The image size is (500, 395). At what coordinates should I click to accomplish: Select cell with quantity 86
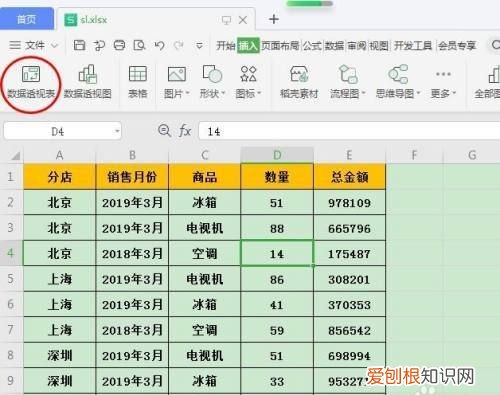coord(277,279)
